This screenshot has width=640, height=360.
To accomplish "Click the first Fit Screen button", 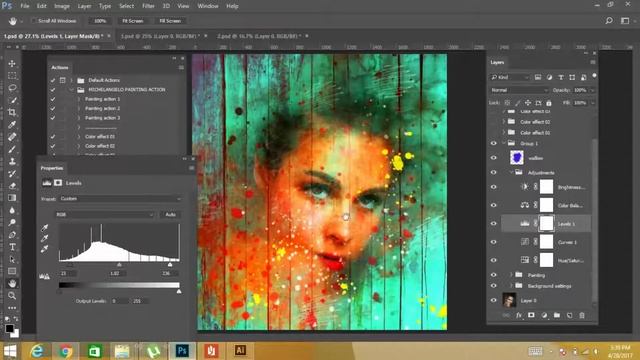I will (133, 21).
